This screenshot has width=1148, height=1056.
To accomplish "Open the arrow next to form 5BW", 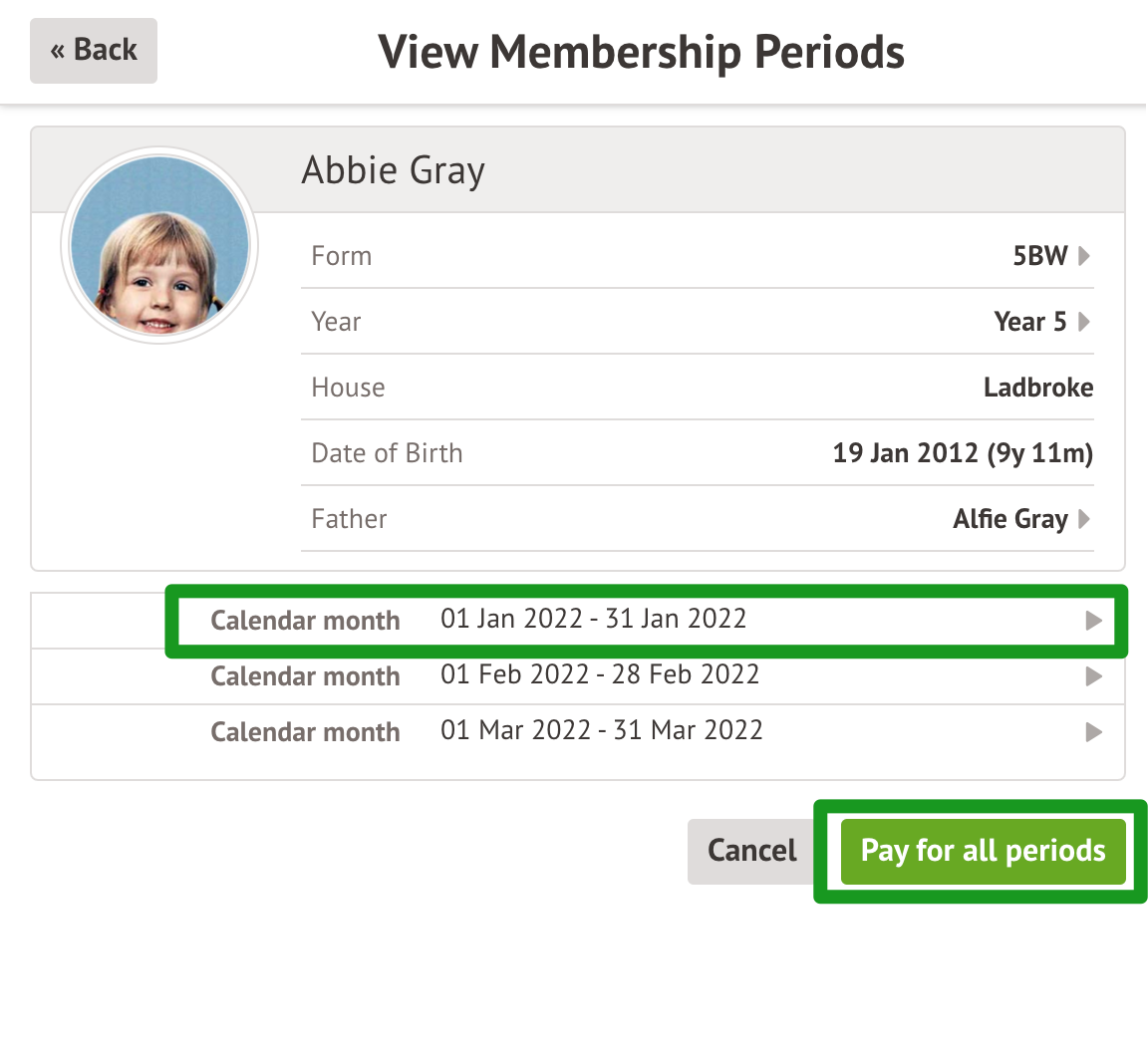I will (1084, 256).
